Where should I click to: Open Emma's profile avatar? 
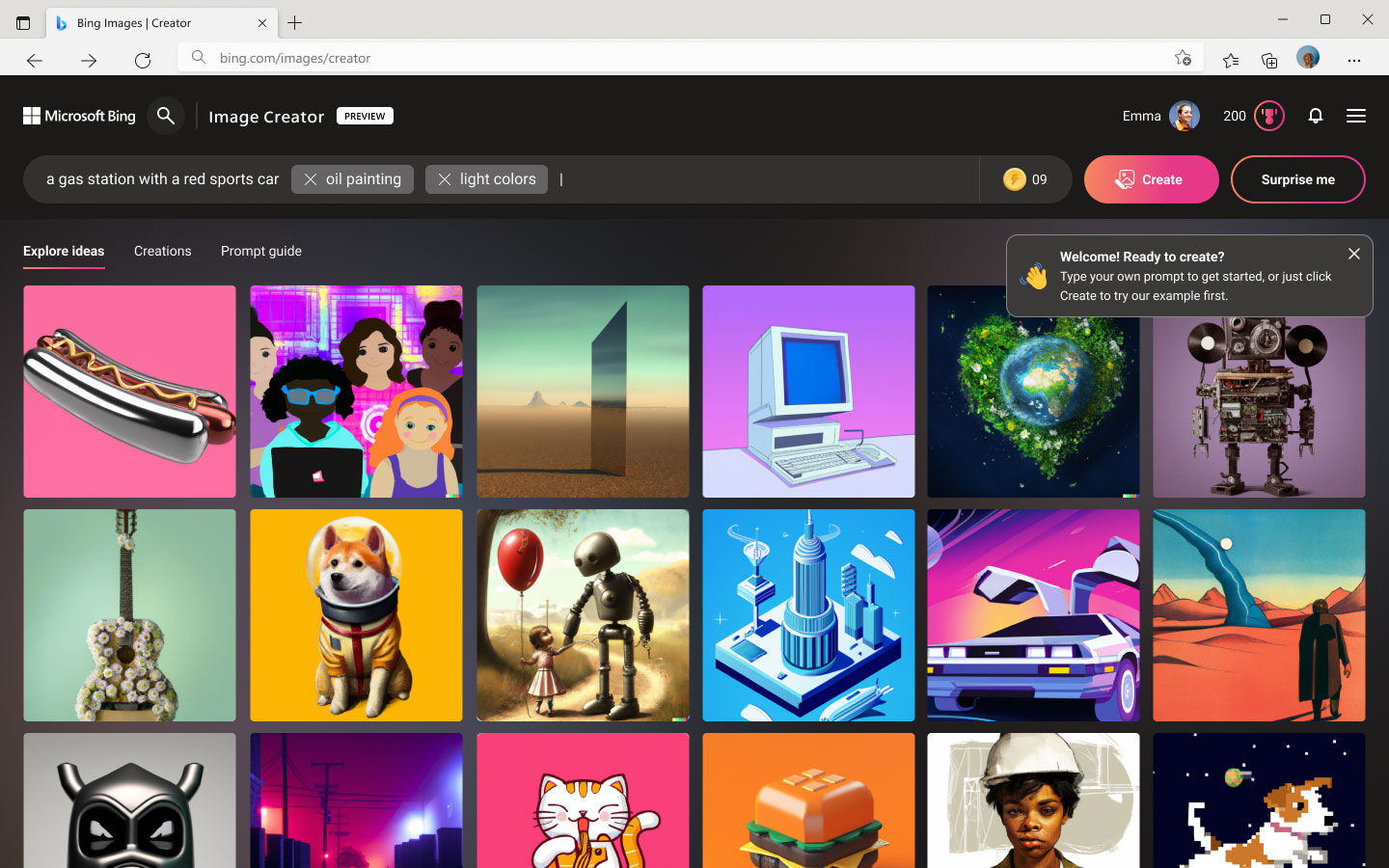(x=1184, y=116)
